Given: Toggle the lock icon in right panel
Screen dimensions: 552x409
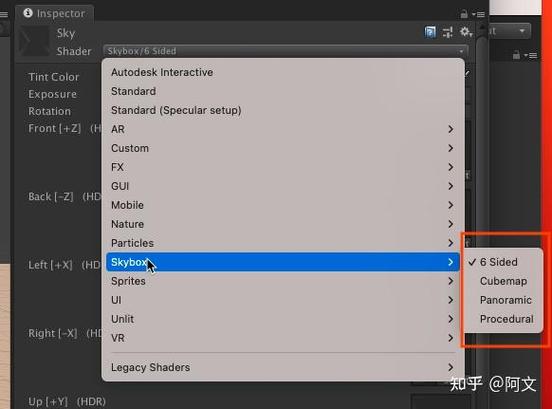Looking at the screenshot, I should [x=516, y=55].
